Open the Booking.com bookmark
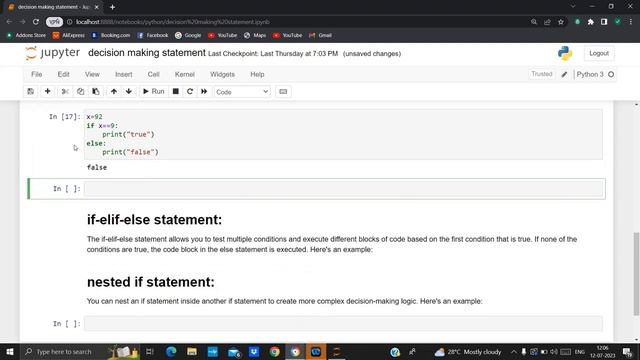This screenshot has width=640, height=360. 111,36
